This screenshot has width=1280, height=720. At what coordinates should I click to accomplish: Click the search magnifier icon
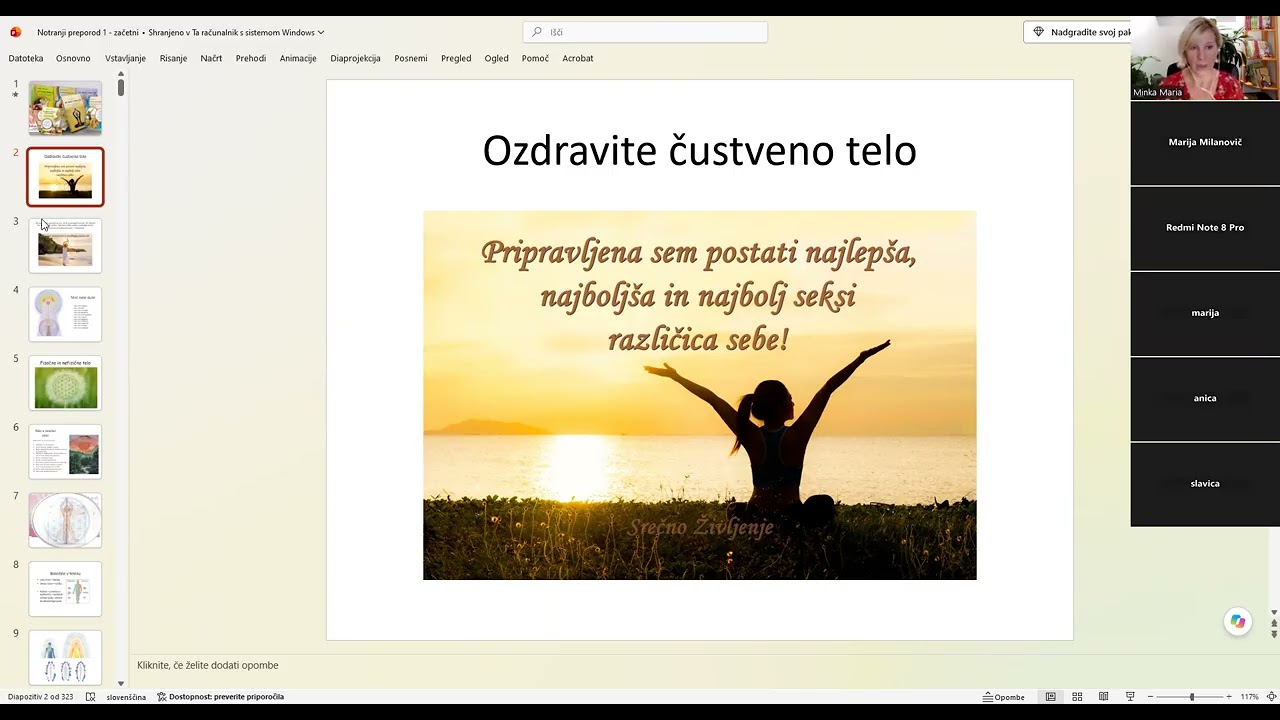[537, 32]
